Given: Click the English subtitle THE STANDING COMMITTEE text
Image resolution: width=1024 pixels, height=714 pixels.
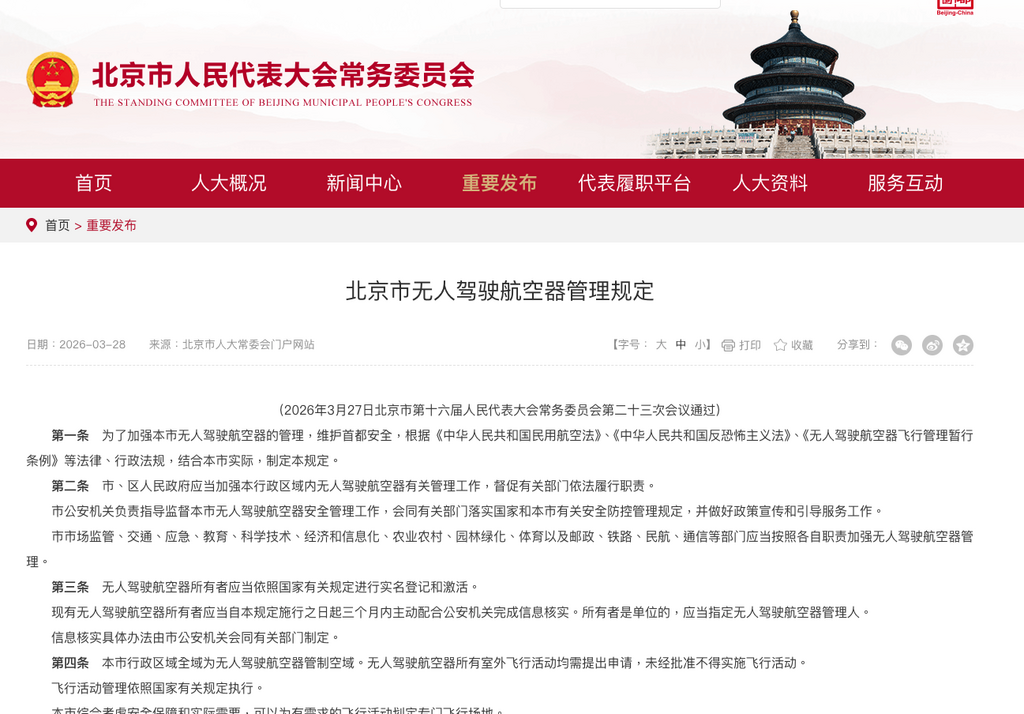Looking at the screenshot, I should coord(282,103).
